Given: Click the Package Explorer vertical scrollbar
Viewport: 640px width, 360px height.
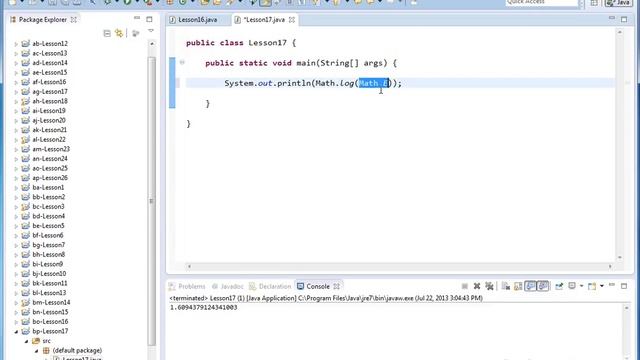Looking at the screenshot, I should click(151, 200).
